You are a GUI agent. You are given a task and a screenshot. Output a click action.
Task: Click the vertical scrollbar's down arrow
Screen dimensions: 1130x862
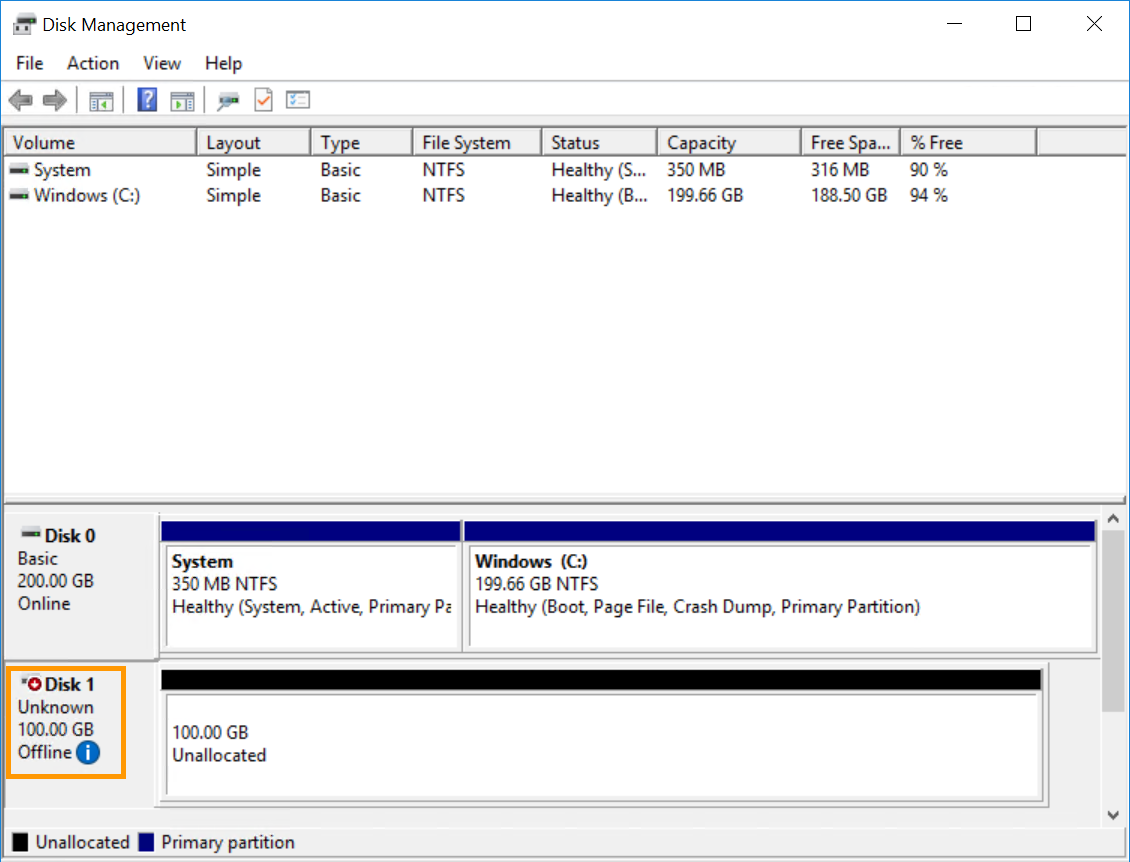1113,815
